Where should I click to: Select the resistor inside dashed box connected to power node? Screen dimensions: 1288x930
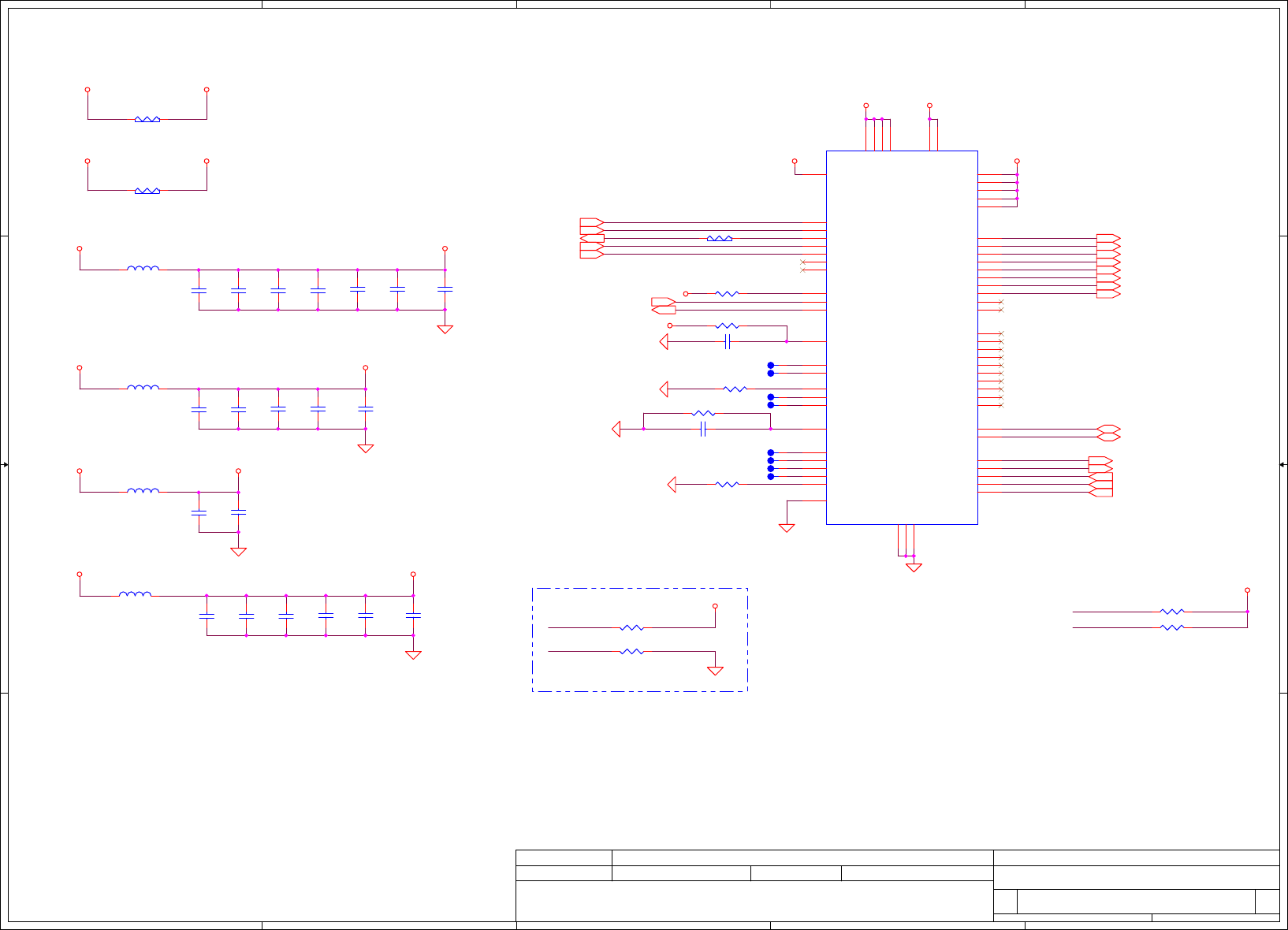click(x=632, y=628)
